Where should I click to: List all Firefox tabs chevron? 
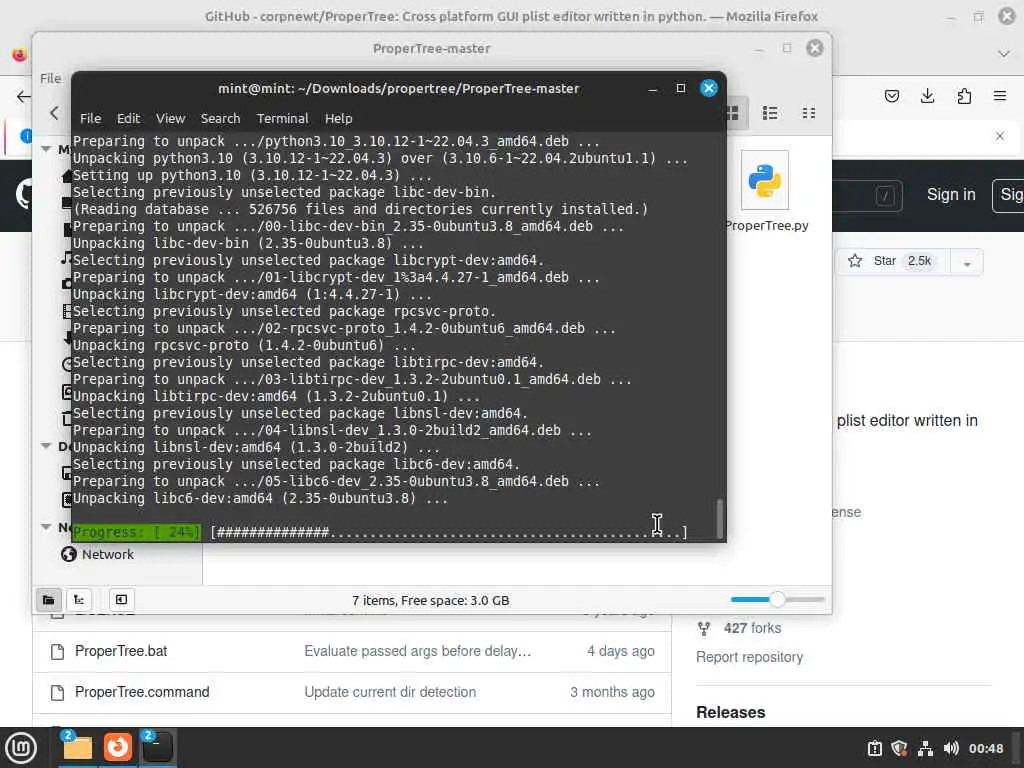pos(1004,54)
